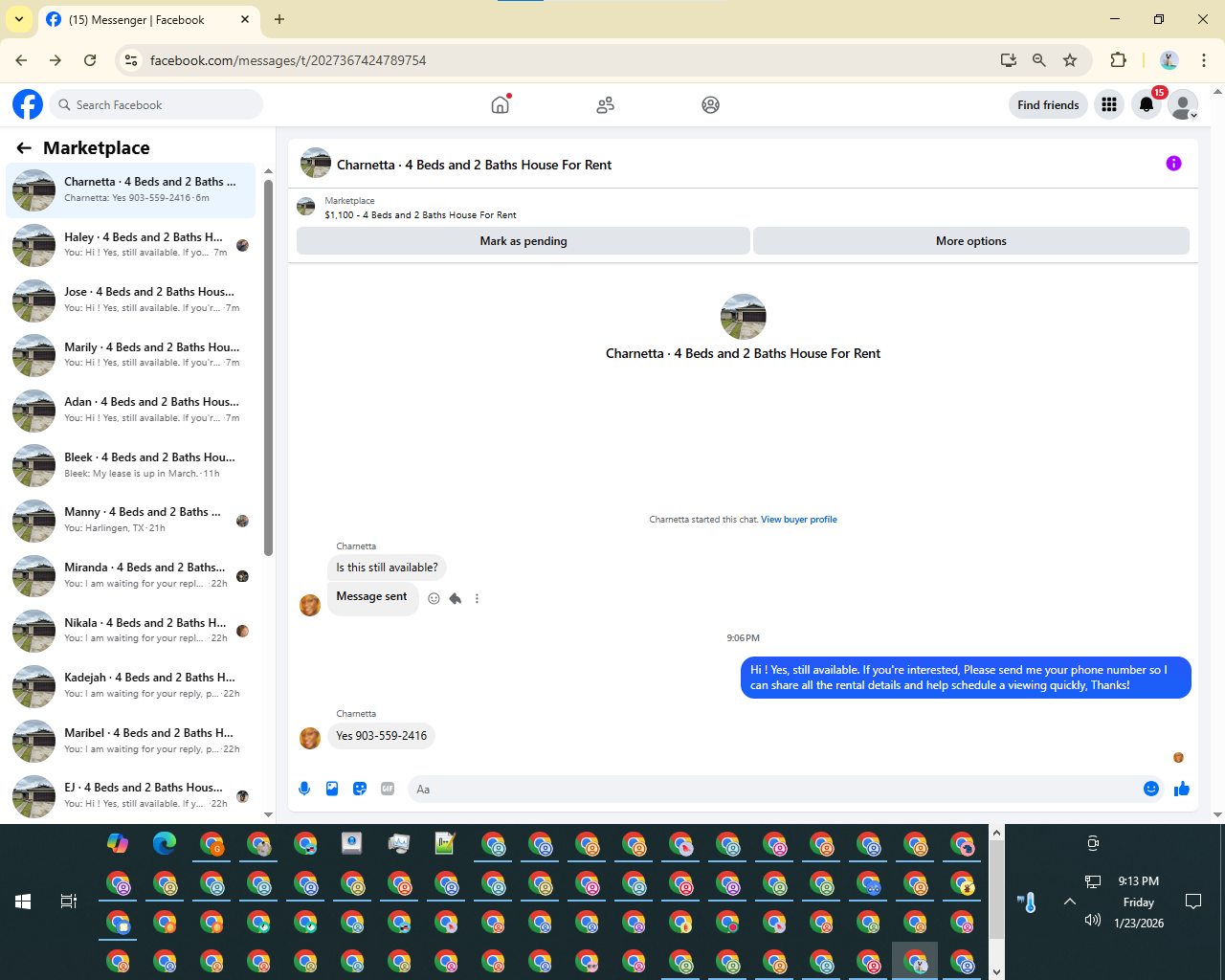Image resolution: width=1225 pixels, height=980 pixels.
Task: Open the GIF picker
Action: (x=388, y=789)
